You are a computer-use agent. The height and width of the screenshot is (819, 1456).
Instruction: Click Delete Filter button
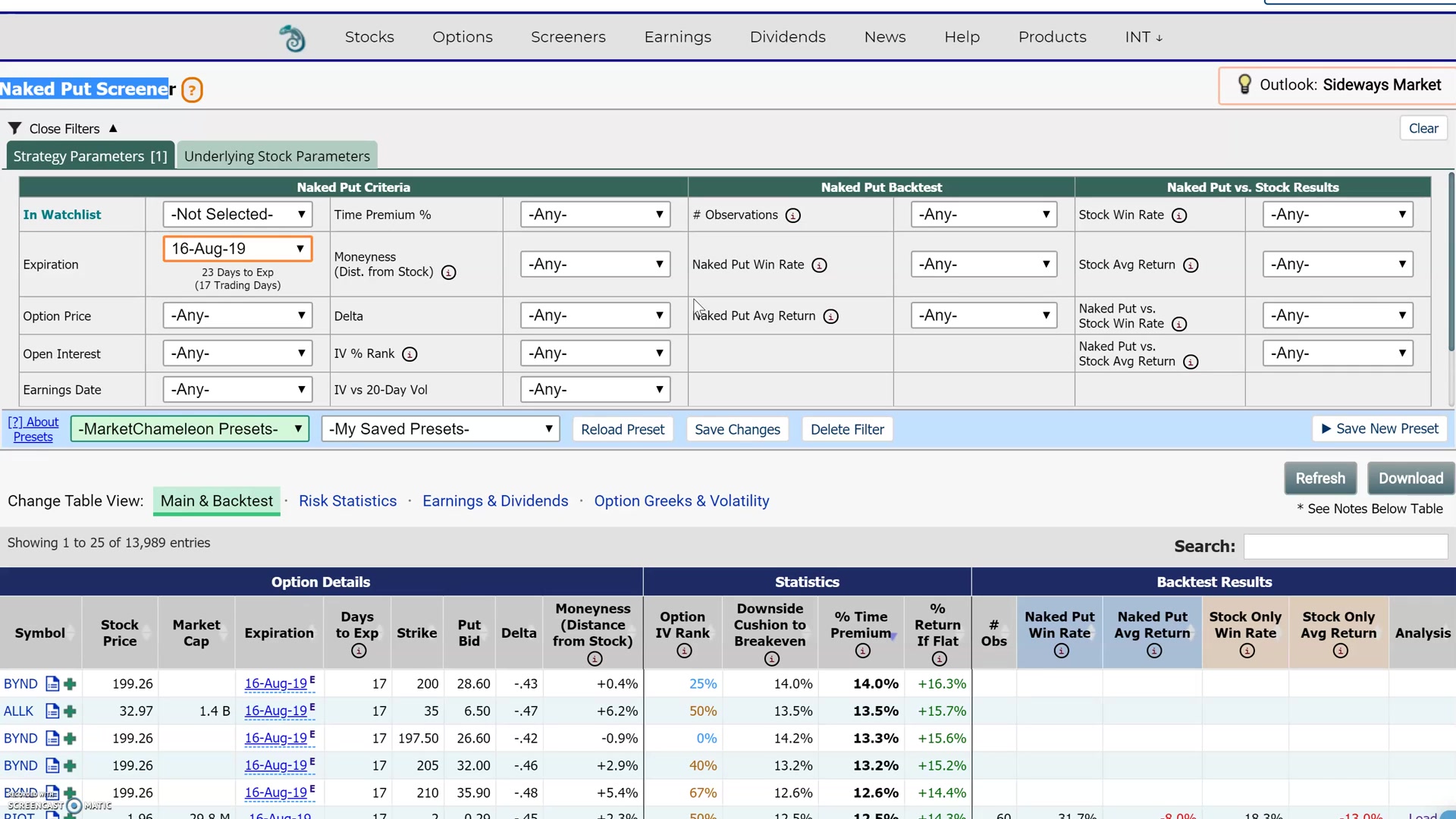(x=847, y=429)
